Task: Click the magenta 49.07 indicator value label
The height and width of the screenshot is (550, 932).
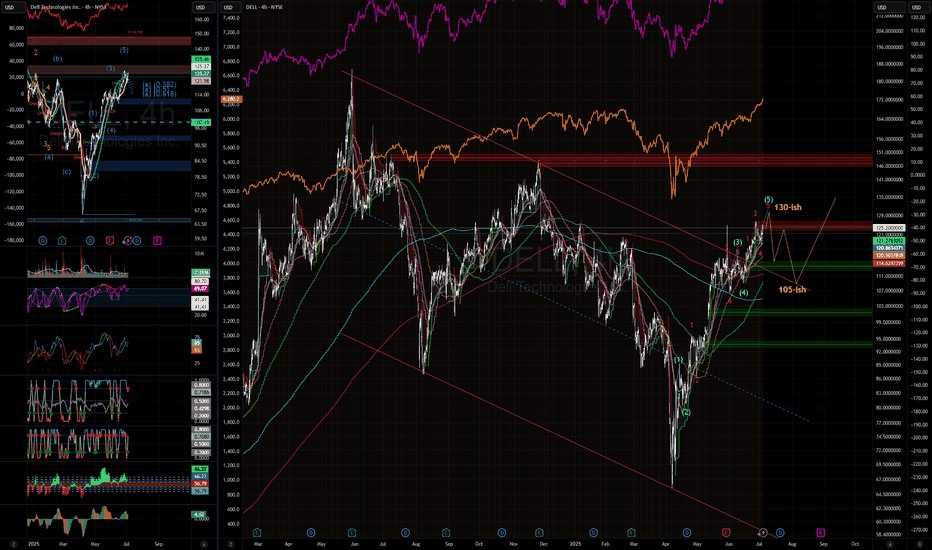Action: (200, 288)
